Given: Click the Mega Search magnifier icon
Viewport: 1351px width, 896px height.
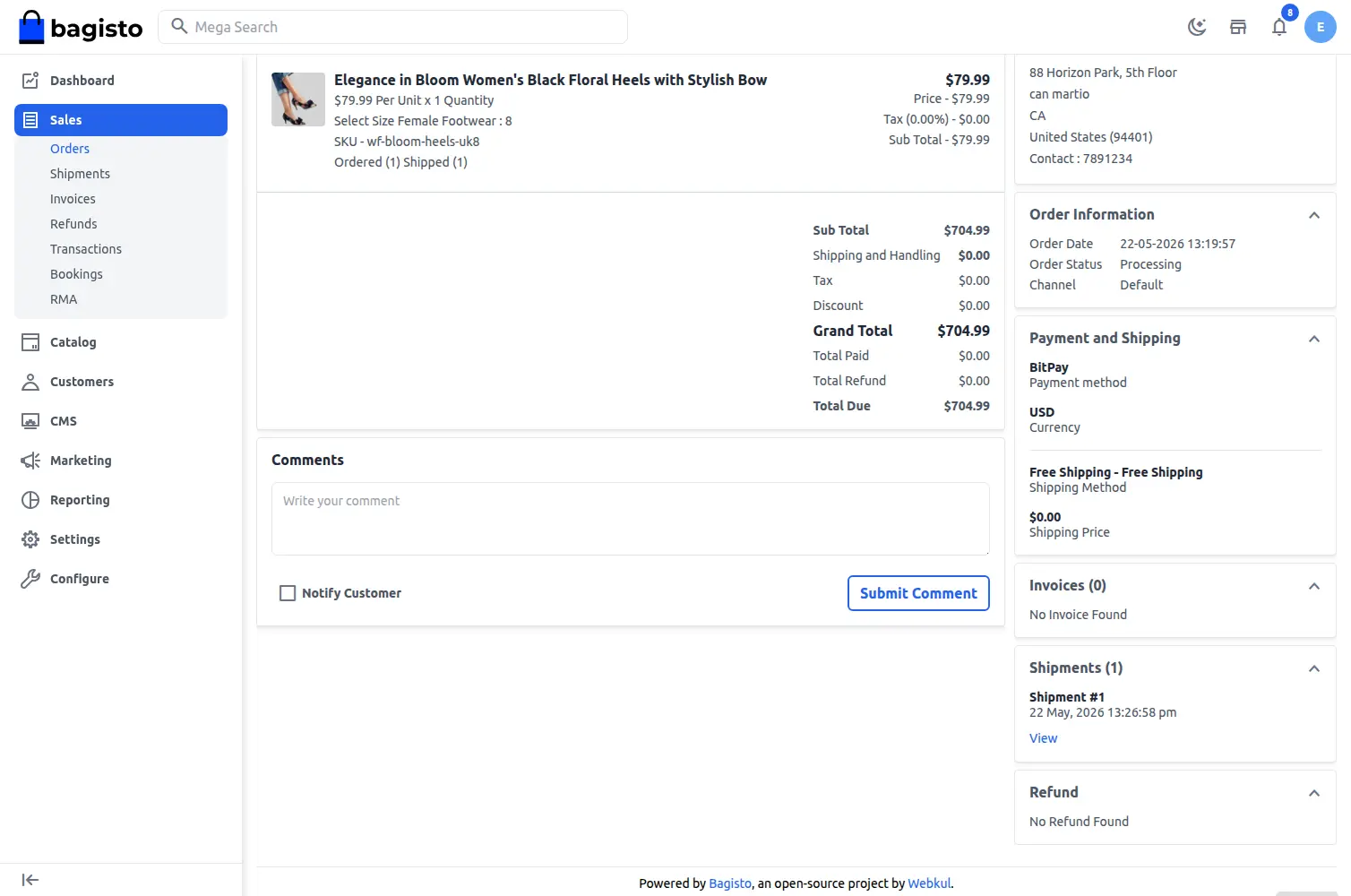Looking at the screenshot, I should (179, 26).
